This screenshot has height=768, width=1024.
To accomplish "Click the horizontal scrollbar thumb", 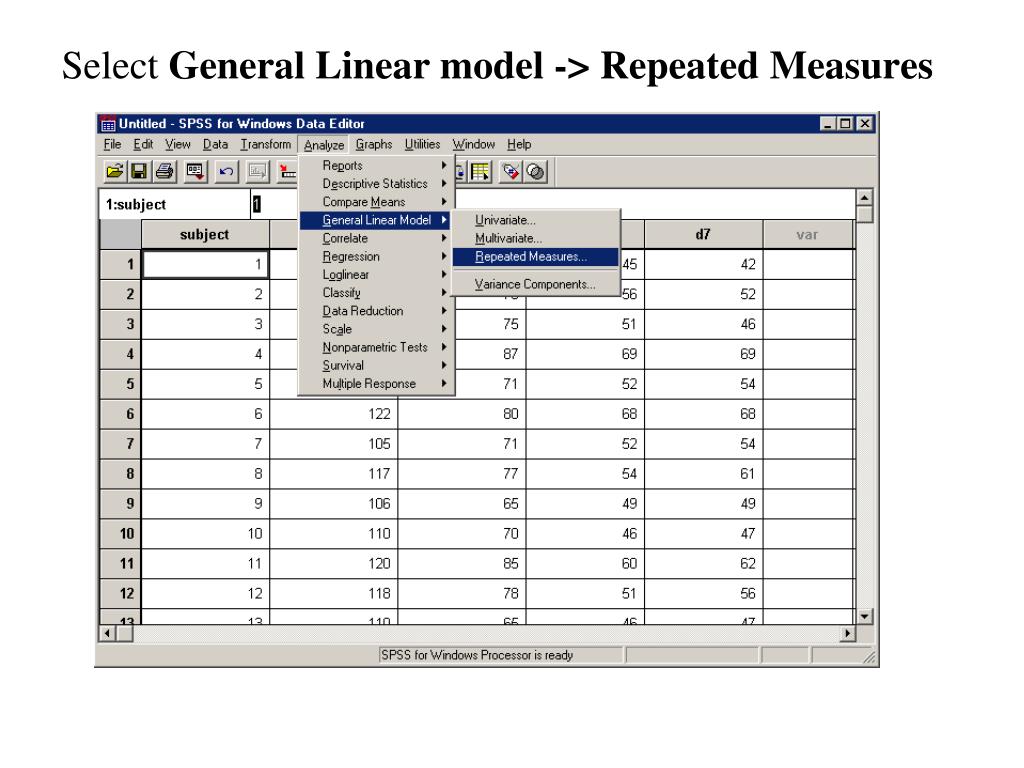I will (125, 633).
